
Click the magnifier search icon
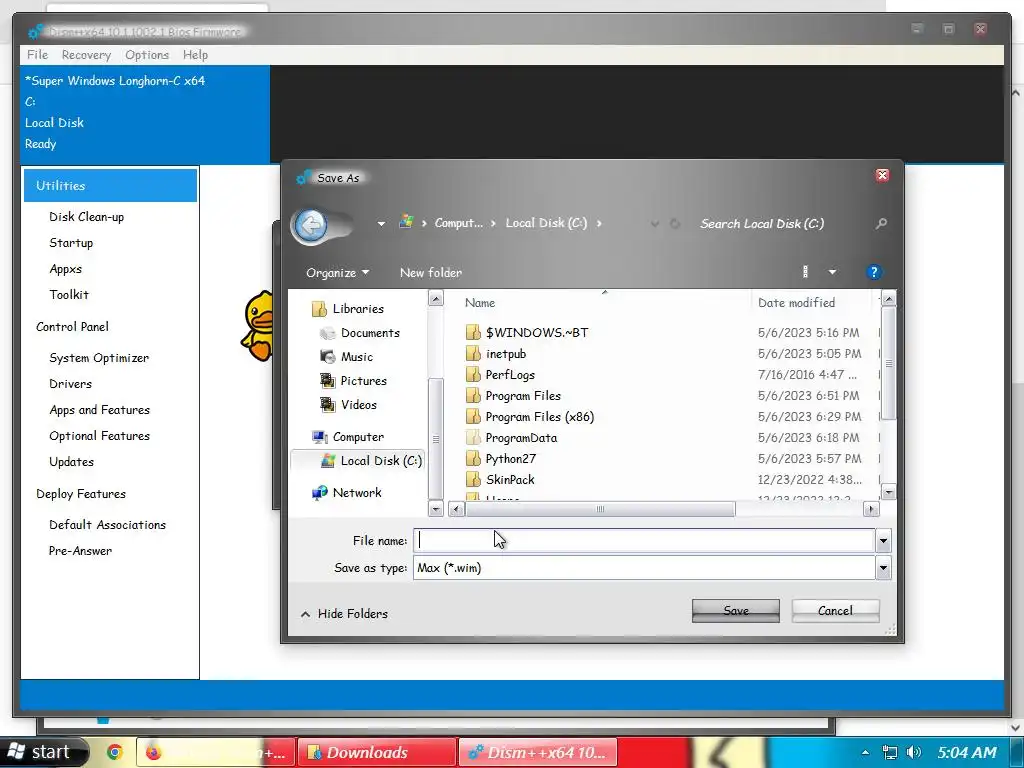(881, 224)
